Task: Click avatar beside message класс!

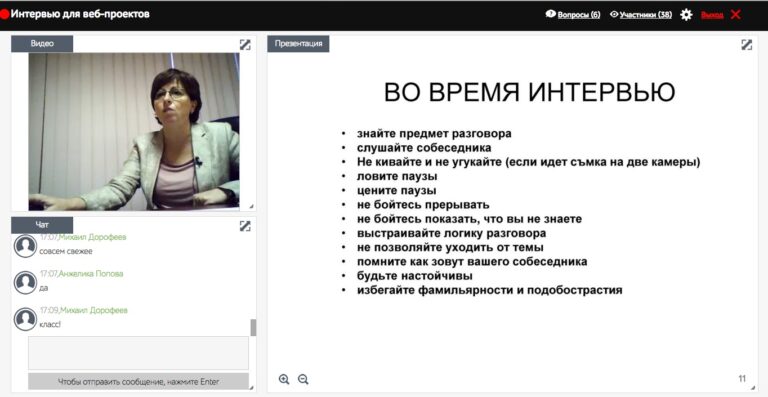Action: pyautogui.click(x=25, y=319)
